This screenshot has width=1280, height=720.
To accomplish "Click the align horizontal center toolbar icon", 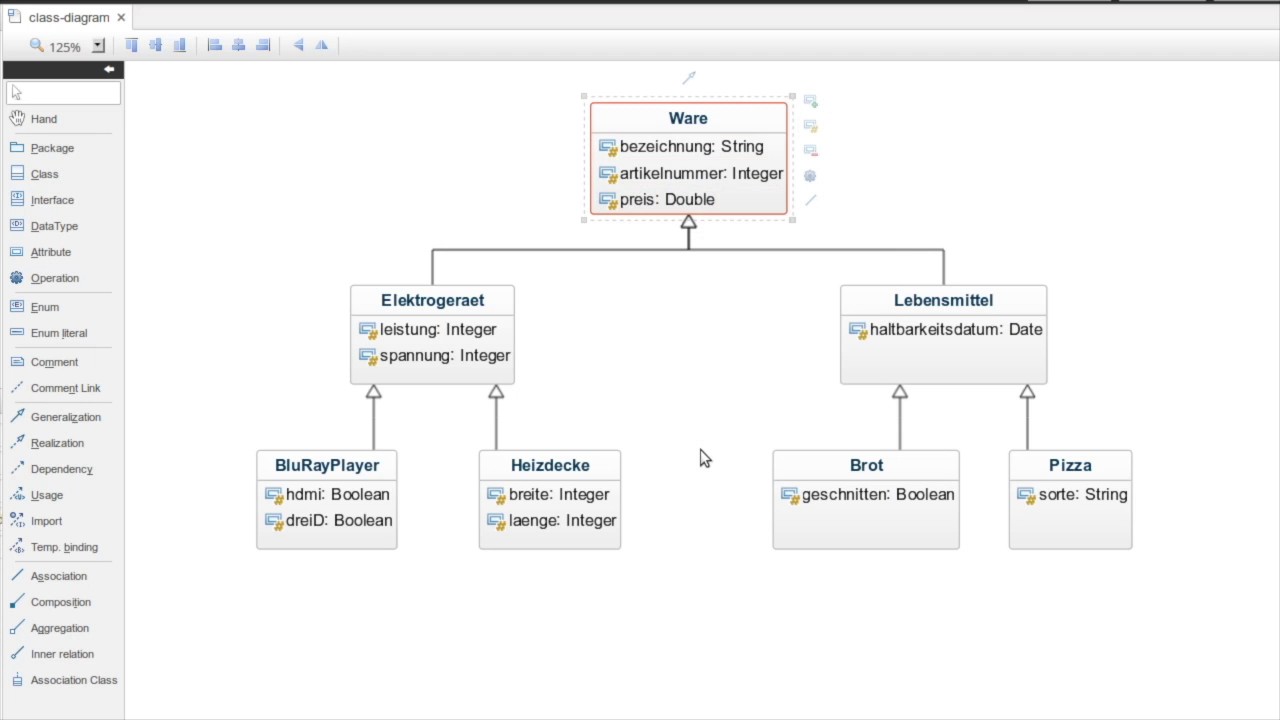I will pos(238,45).
